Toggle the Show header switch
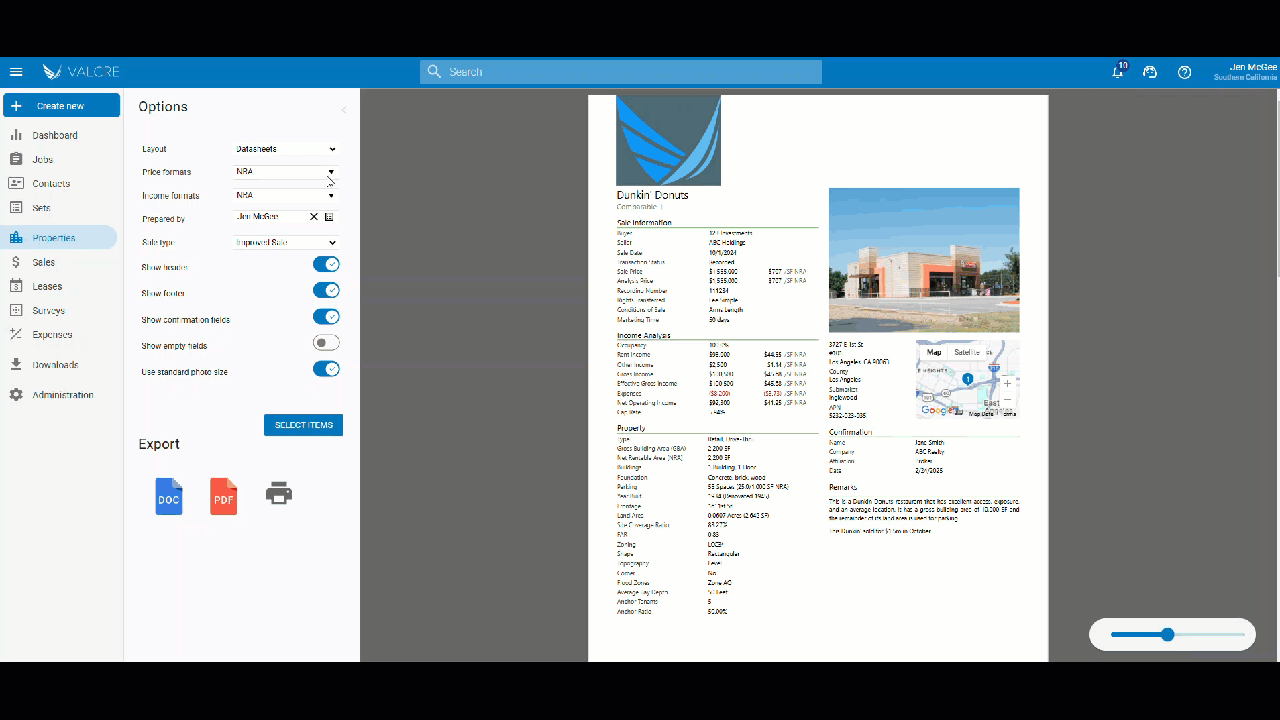 326,264
